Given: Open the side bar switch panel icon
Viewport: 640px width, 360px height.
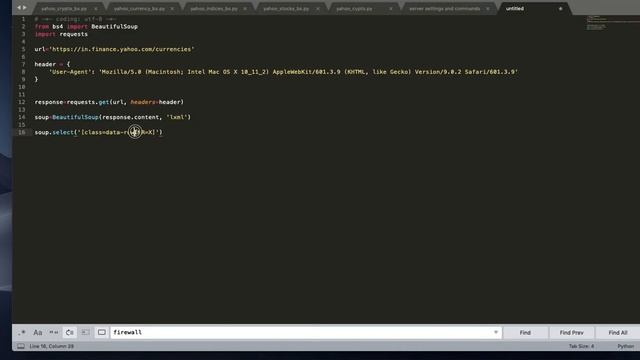Looking at the screenshot, I should [x=21, y=346].
